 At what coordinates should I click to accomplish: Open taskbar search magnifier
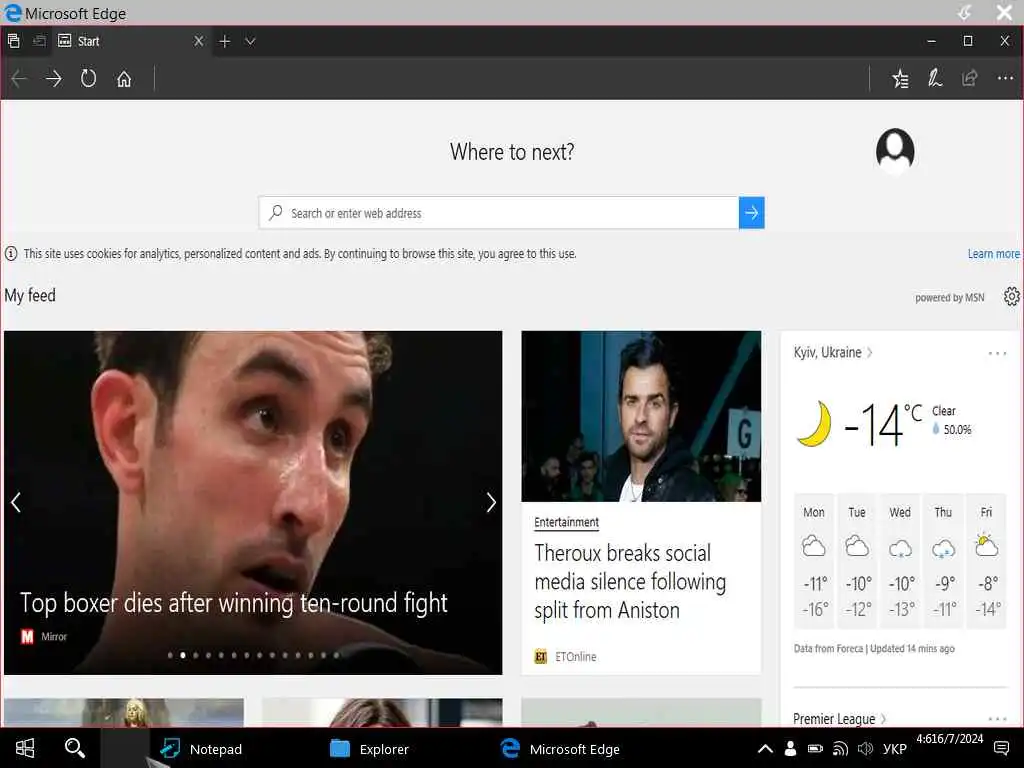tap(74, 748)
